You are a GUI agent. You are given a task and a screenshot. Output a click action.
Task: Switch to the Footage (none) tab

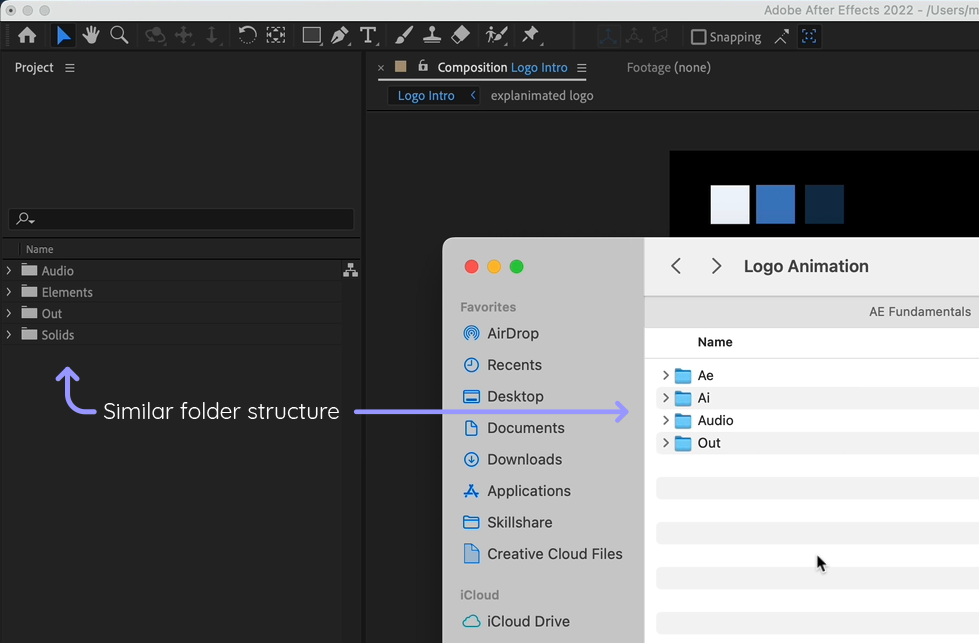(668, 67)
